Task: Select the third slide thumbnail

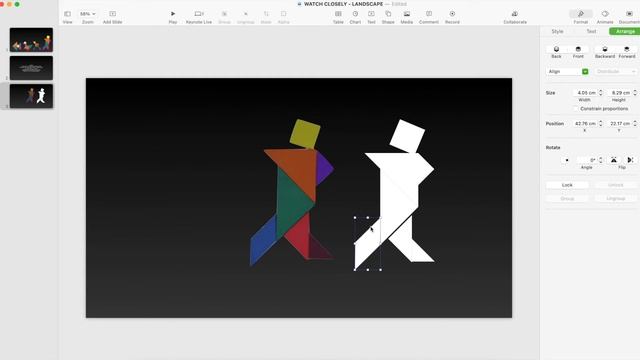Action: 31,96
